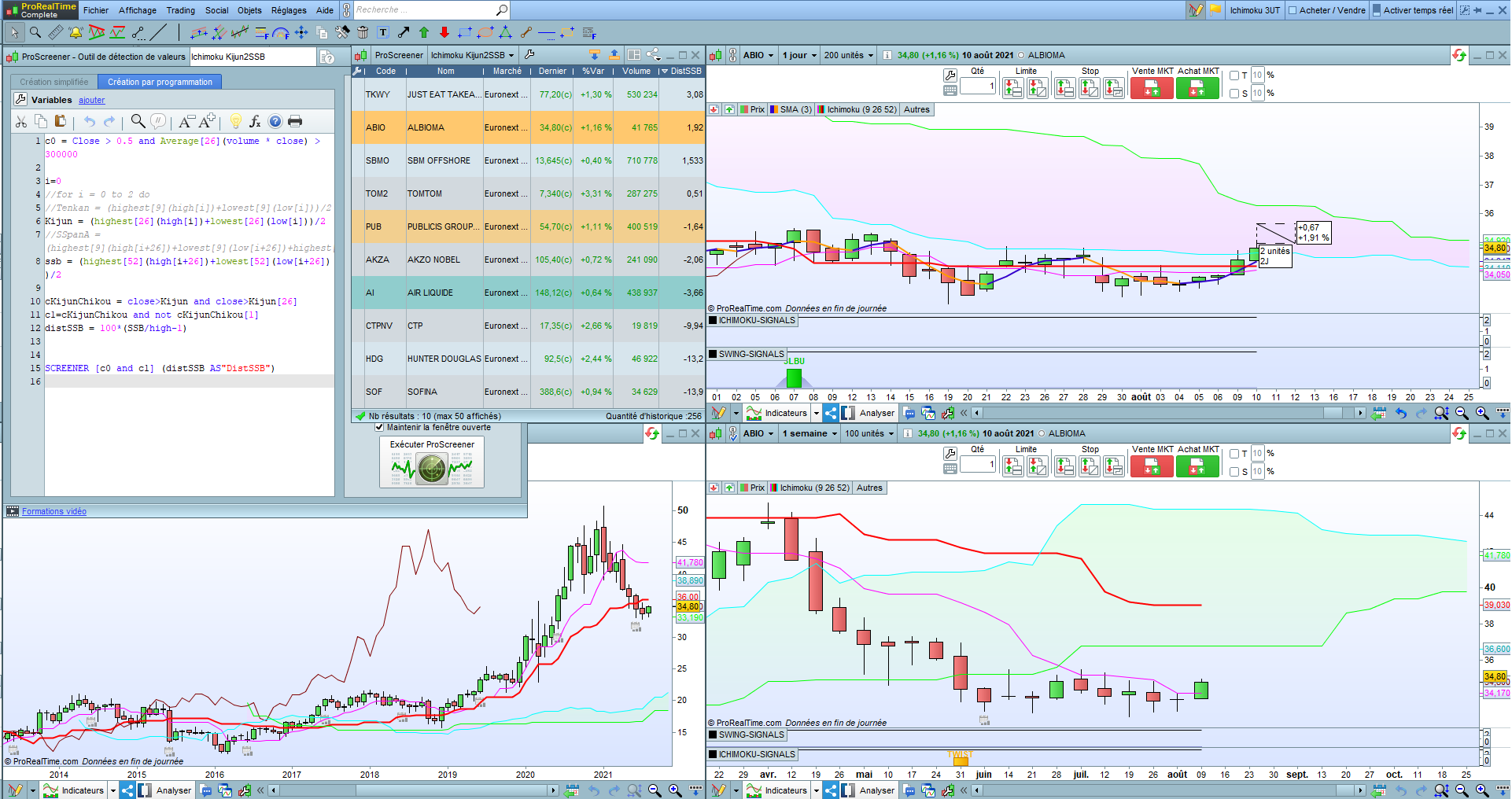Click the cut scissors icon in code editor
The width and height of the screenshot is (1512, 799).
[21, 121]
